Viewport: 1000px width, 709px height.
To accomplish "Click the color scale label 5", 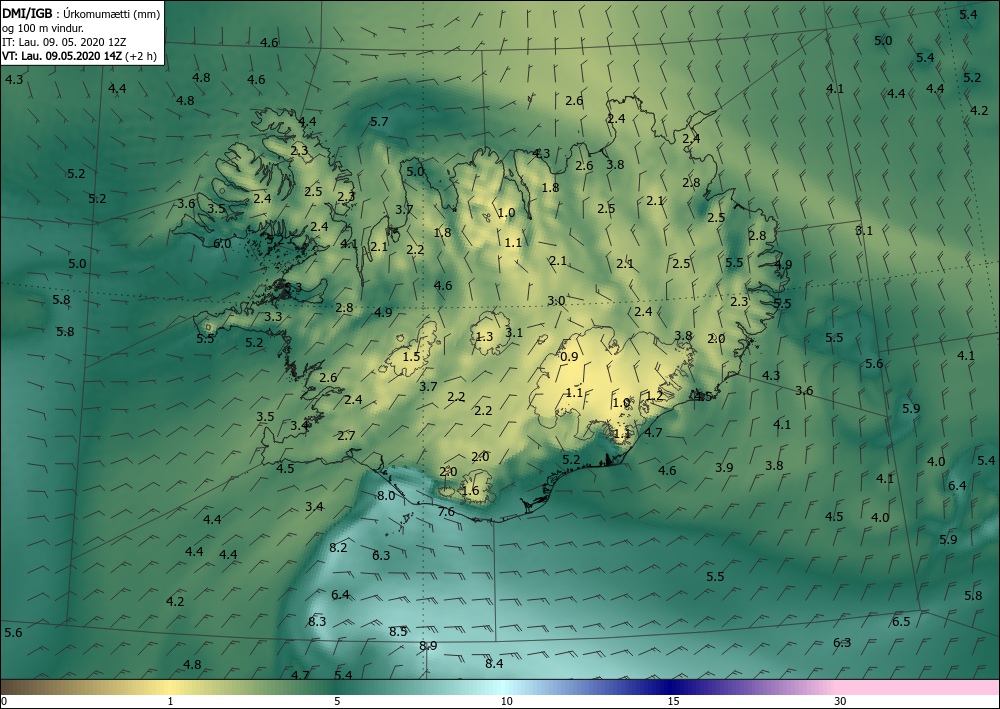I will [x=337, y=701].
